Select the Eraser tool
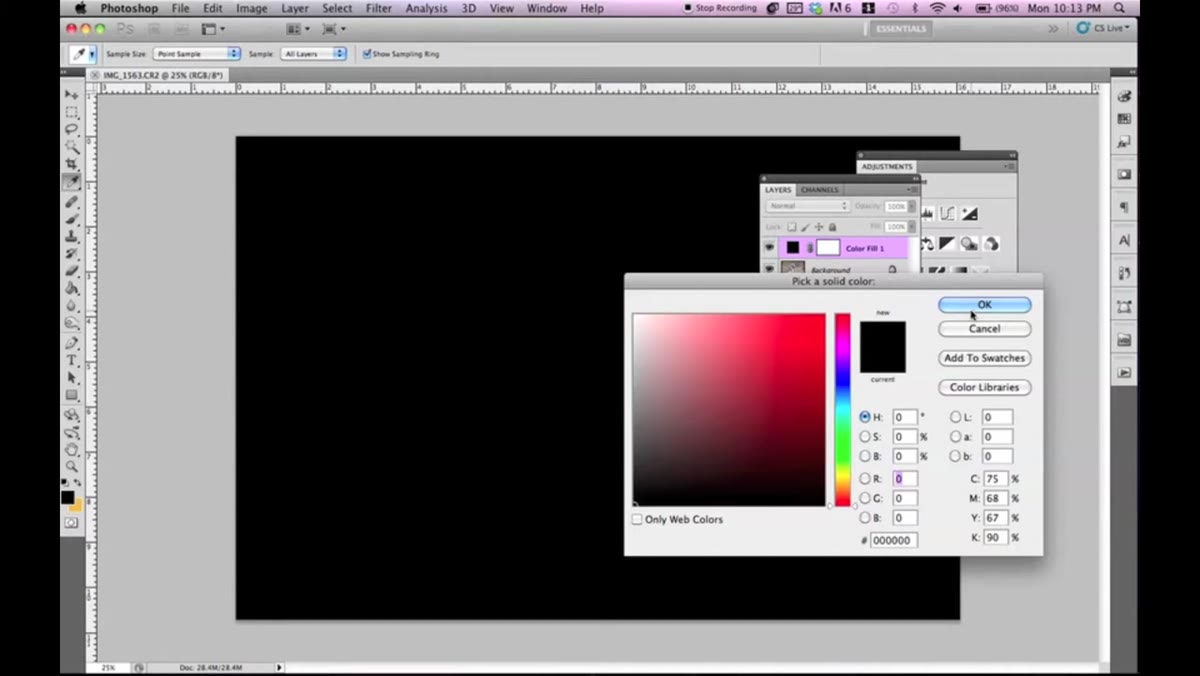The width and height of the screenshot is (1200, 676). point(72,271)
